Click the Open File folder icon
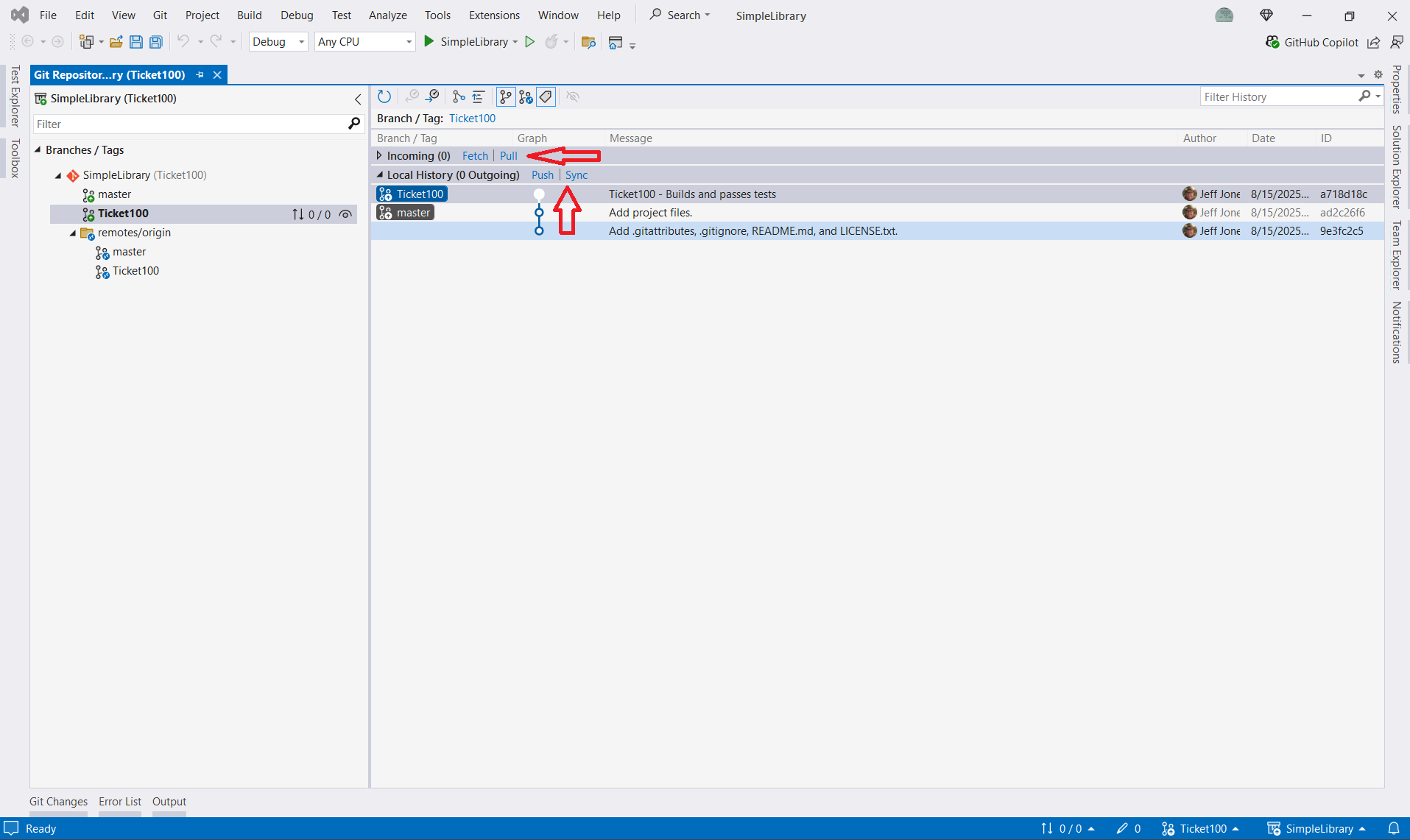 pos(116,42)
